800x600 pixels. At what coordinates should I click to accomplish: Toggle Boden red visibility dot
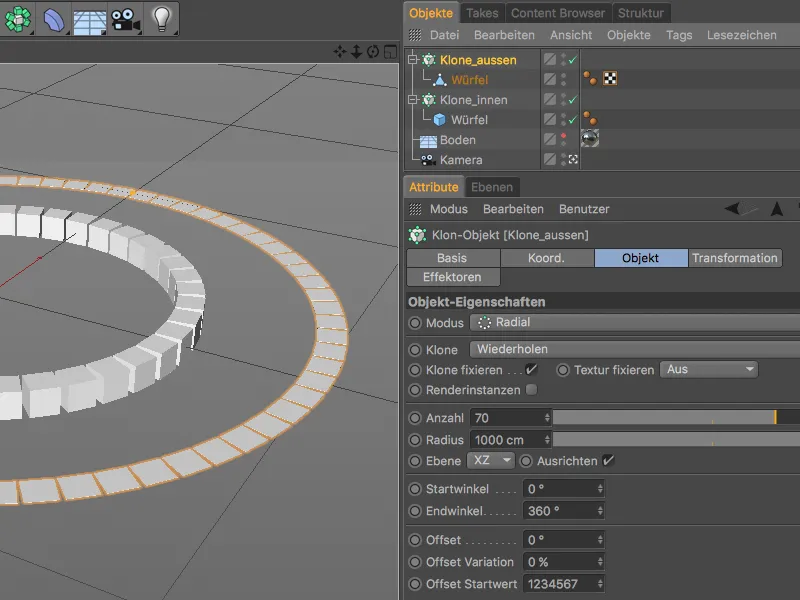(564, 136)
